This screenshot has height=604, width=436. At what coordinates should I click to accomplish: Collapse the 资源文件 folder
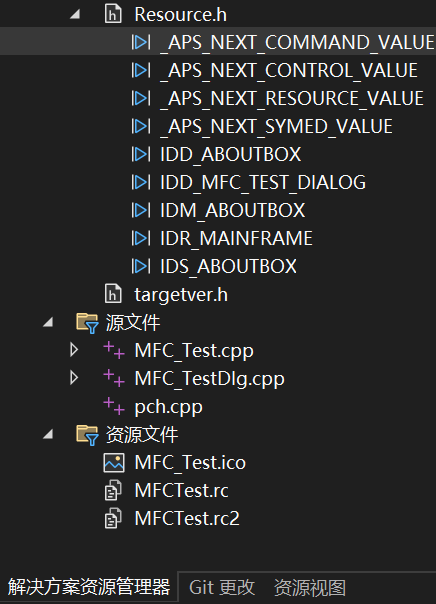click(x=48, y=435)
